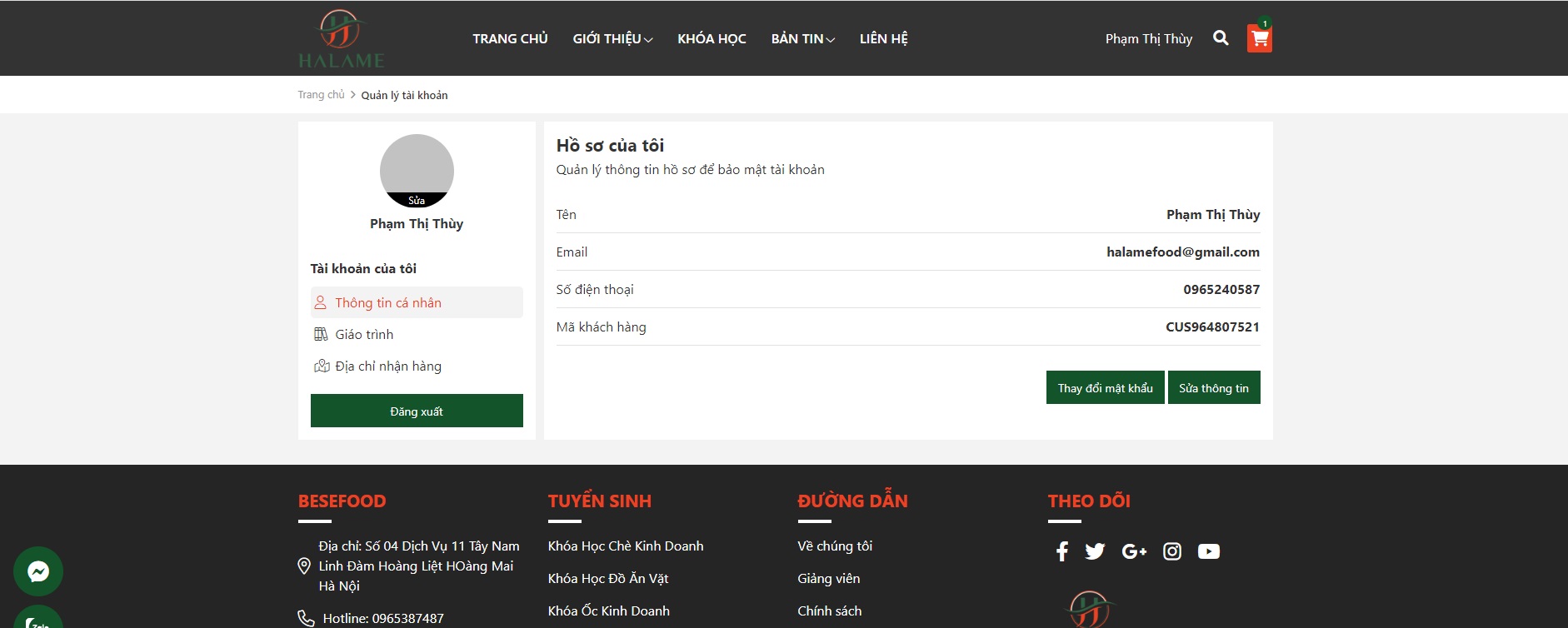Follow the Trang chủ breadcrumb link
1568x628 pixels.
[x=321, y=95]
